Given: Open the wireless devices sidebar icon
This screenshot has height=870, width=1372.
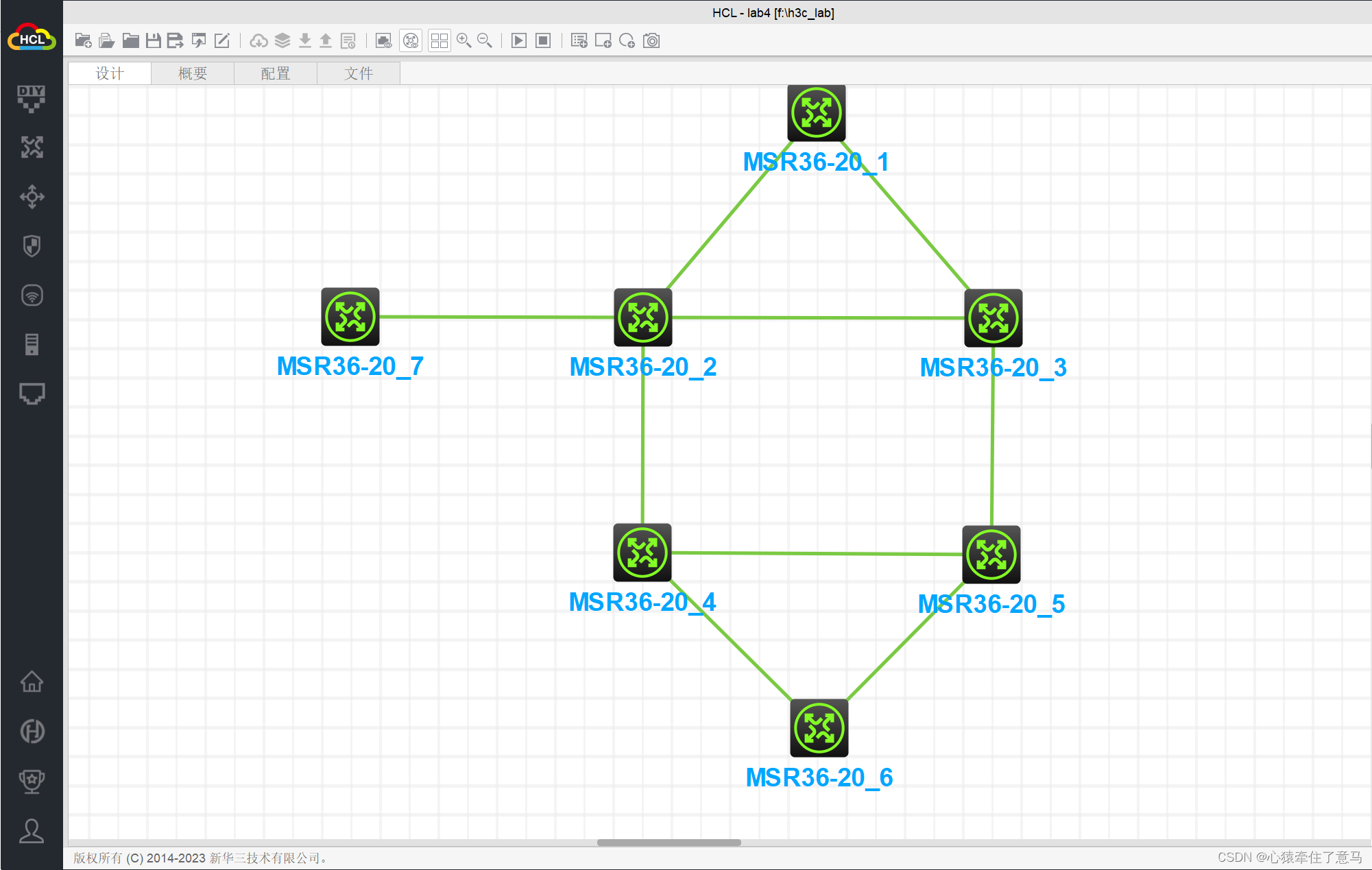Looking at the screenshot, I should point(32,295).
